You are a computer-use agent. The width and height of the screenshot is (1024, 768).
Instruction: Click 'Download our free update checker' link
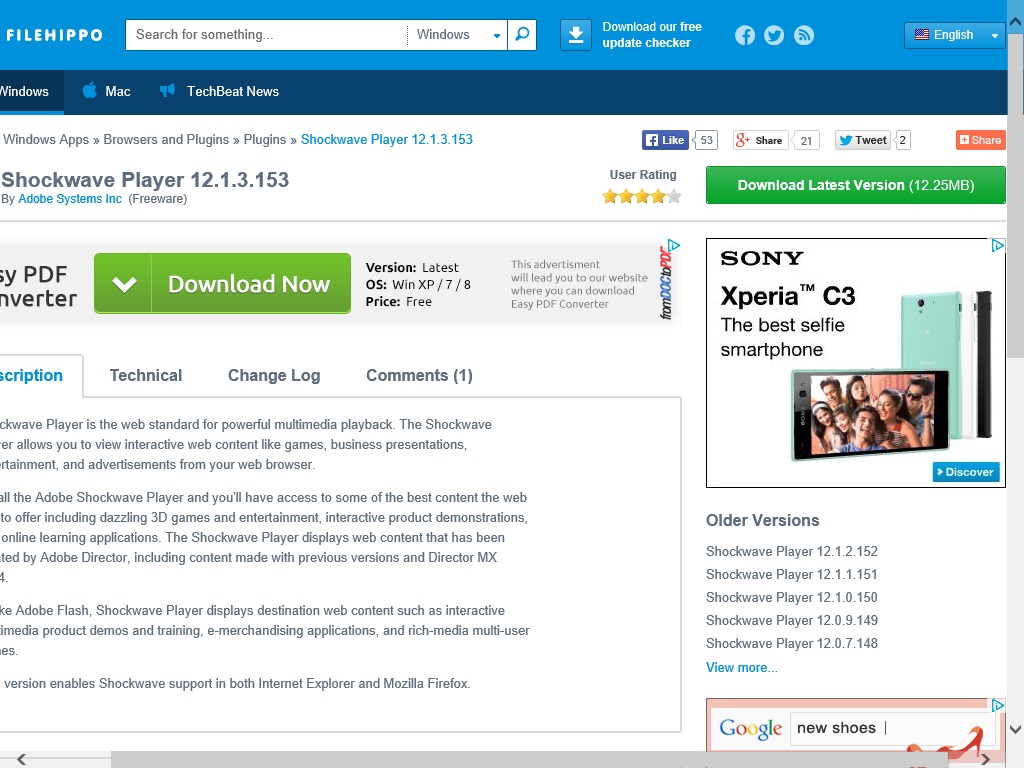(652, 35)
